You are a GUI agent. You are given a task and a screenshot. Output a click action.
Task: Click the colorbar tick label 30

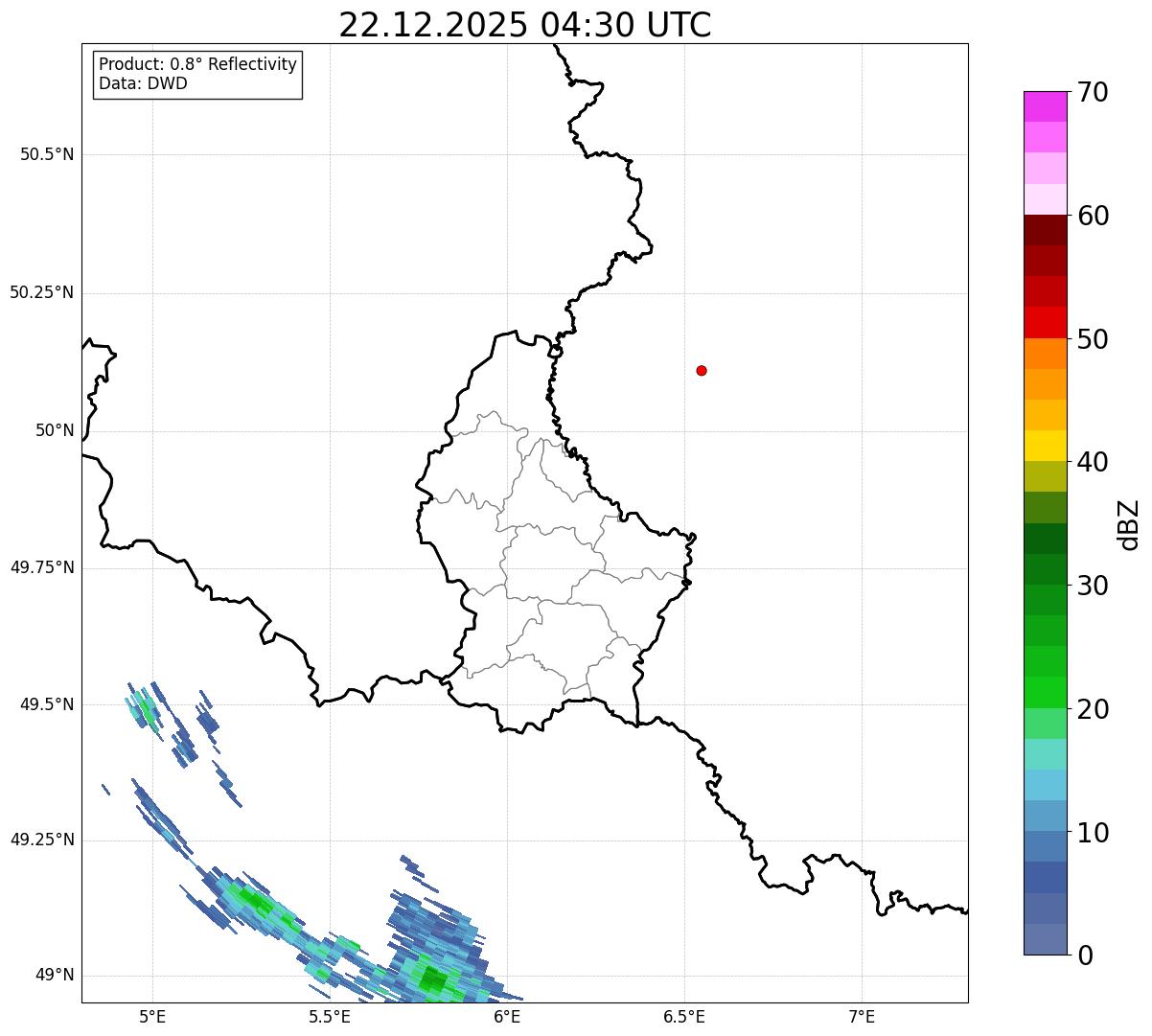pyautogui.click(x=1093, y=586)
